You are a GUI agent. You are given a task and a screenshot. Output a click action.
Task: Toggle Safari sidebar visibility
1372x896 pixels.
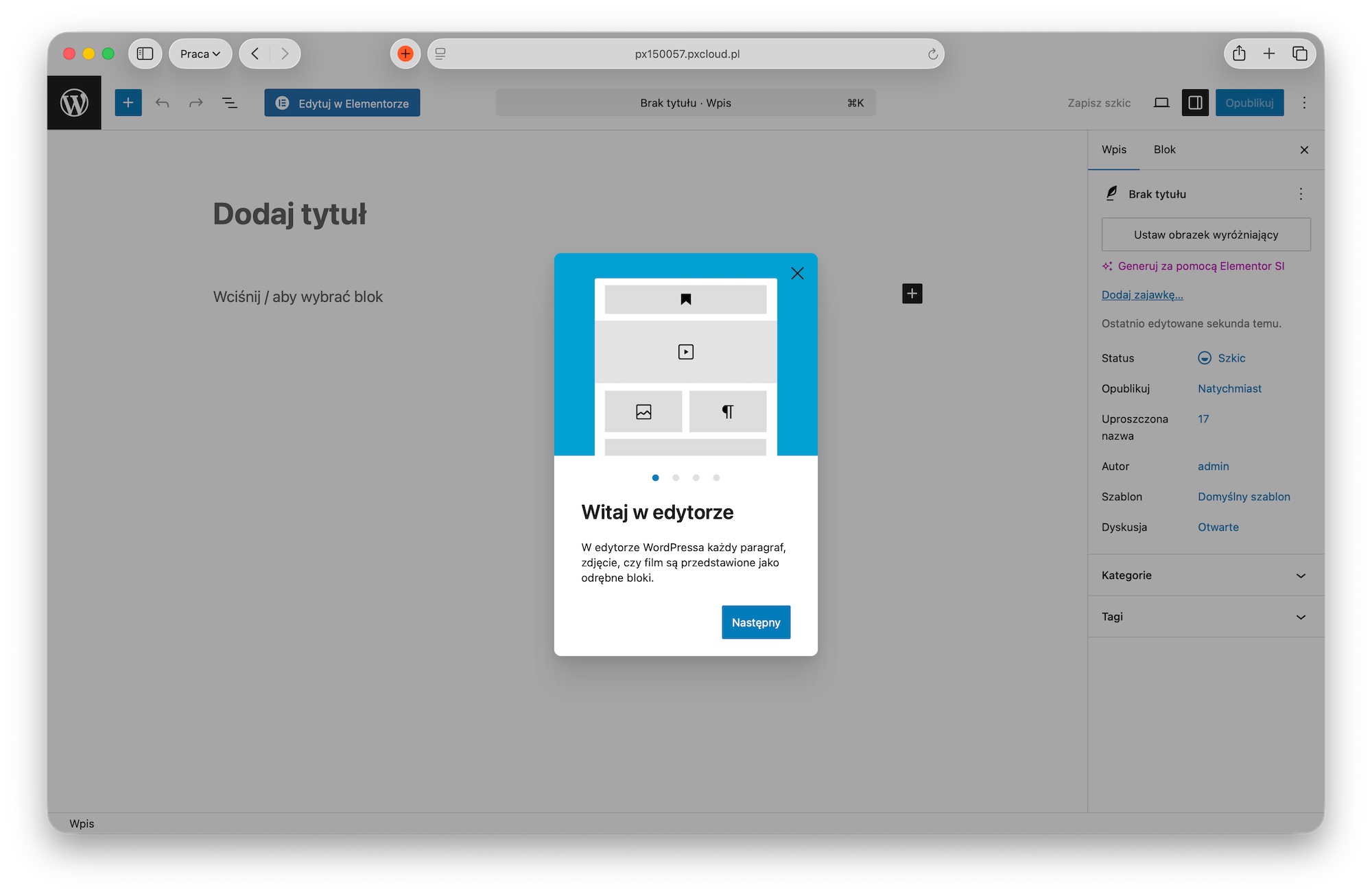[x=145, y=54]
